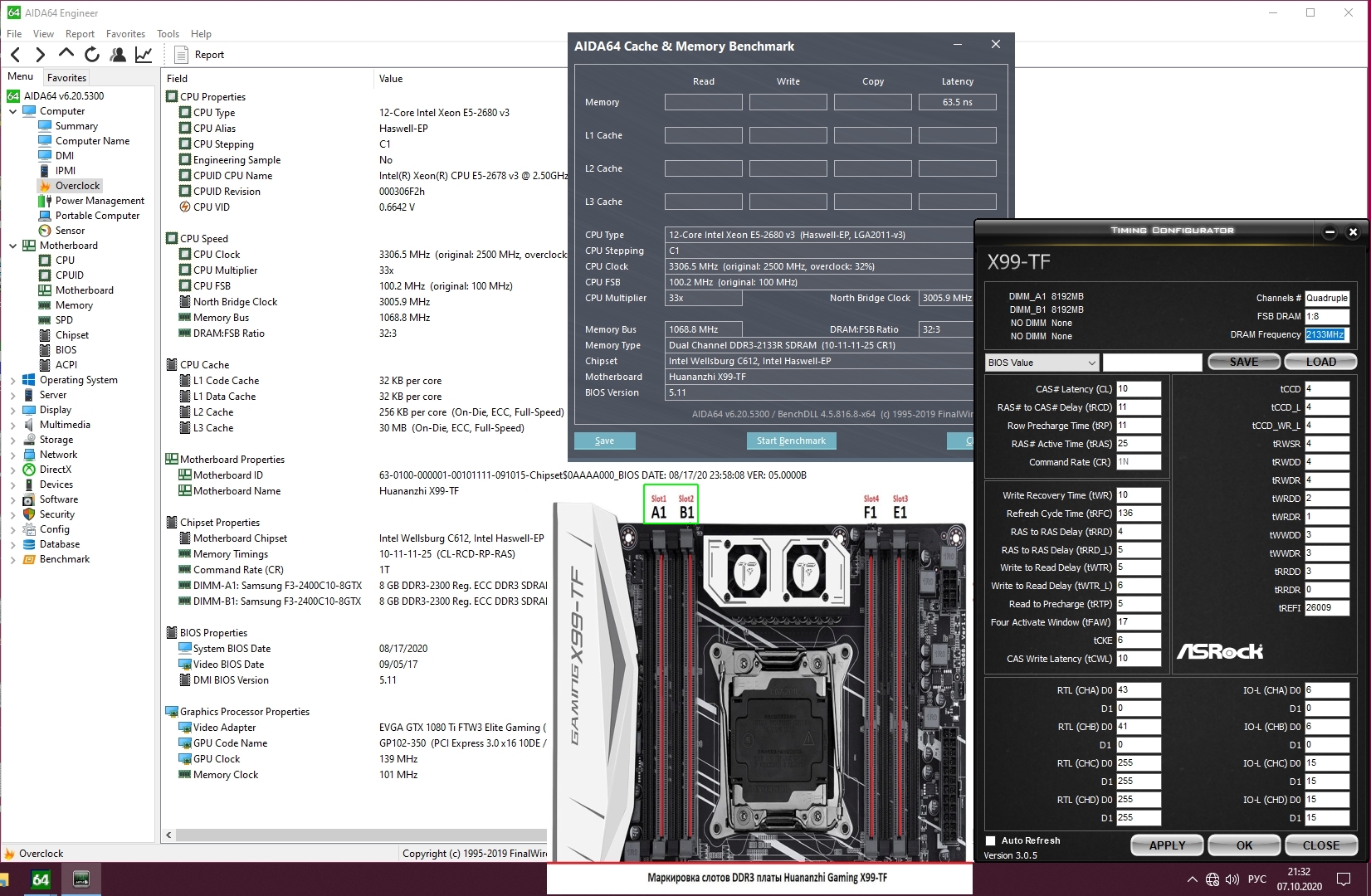1371x896 pixels.
Task: Open Timing Configurator taskbar icon
Action: [x=81, y=879]
